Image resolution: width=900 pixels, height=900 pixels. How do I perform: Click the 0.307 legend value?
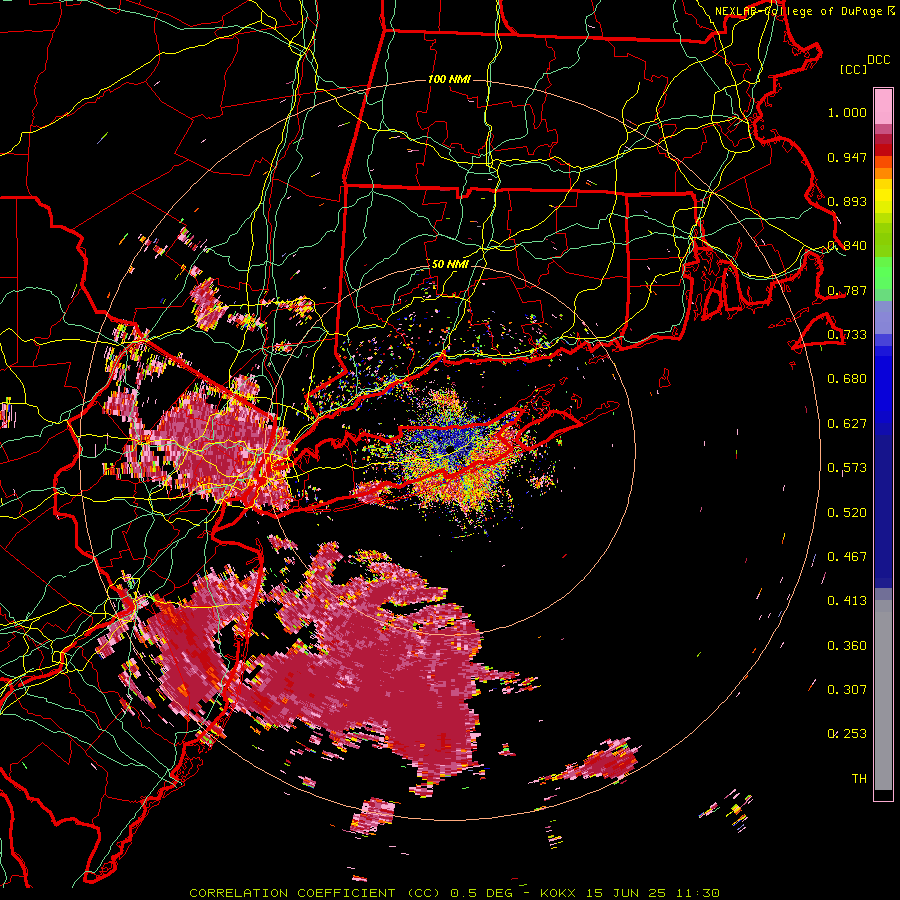847,690
